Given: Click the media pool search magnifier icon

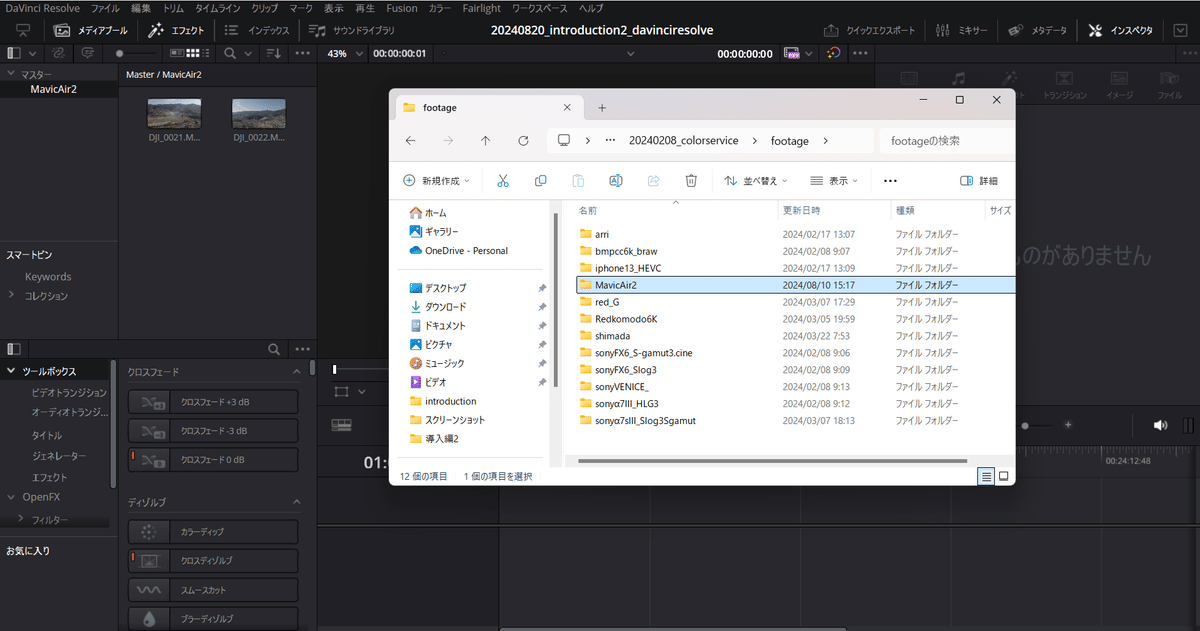Looking at the screenshot, I should [x=231, y=52].
